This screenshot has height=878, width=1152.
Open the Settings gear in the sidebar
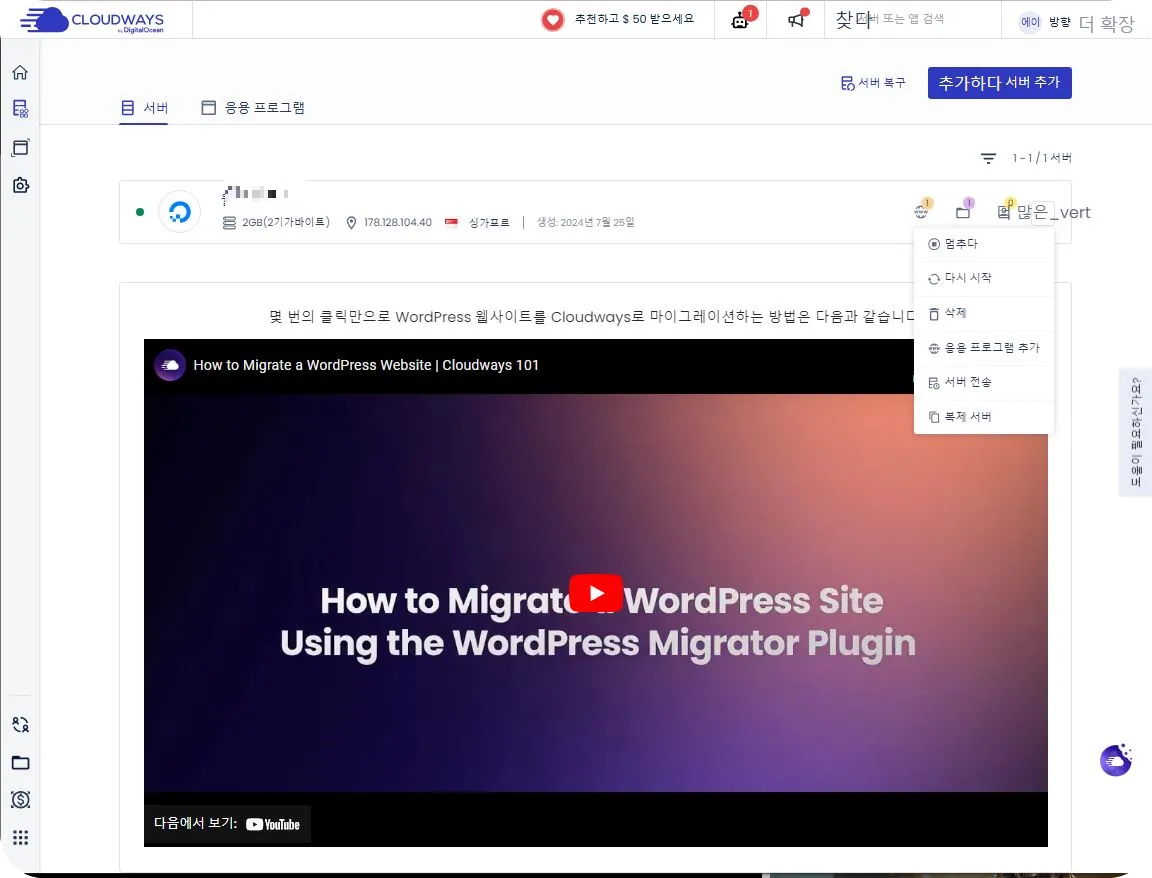click(20, 185)
